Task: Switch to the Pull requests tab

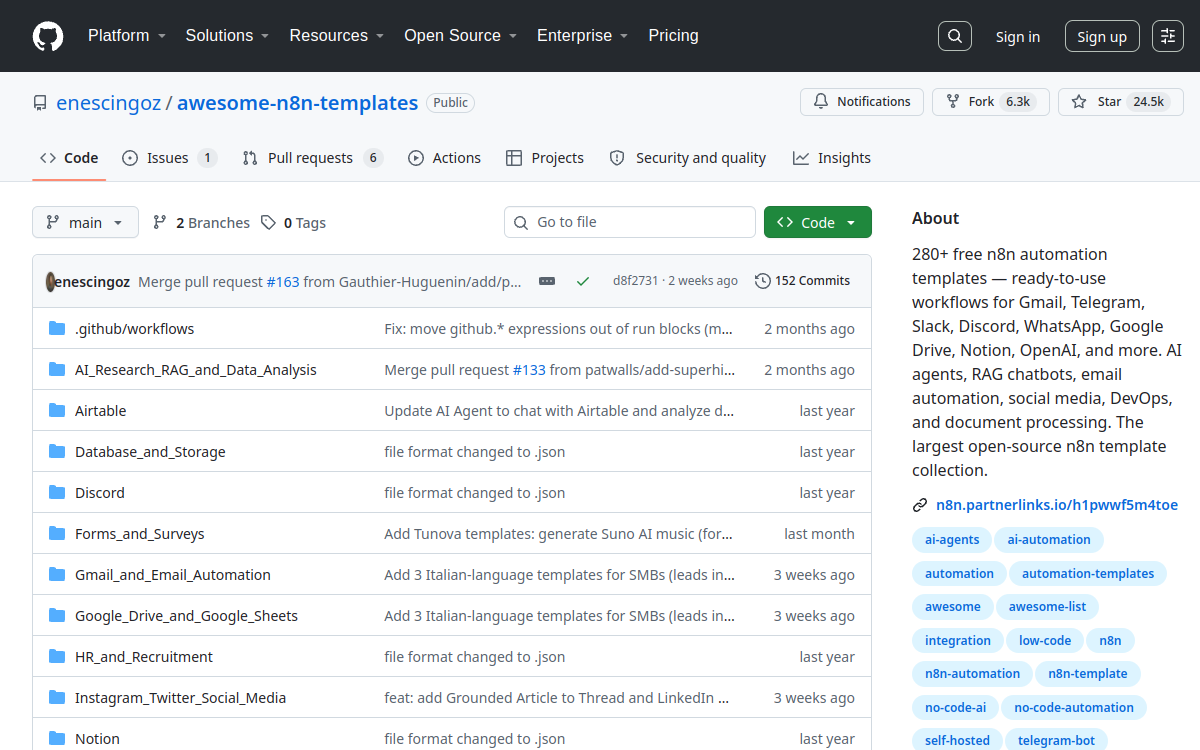Action: [313, 158]
